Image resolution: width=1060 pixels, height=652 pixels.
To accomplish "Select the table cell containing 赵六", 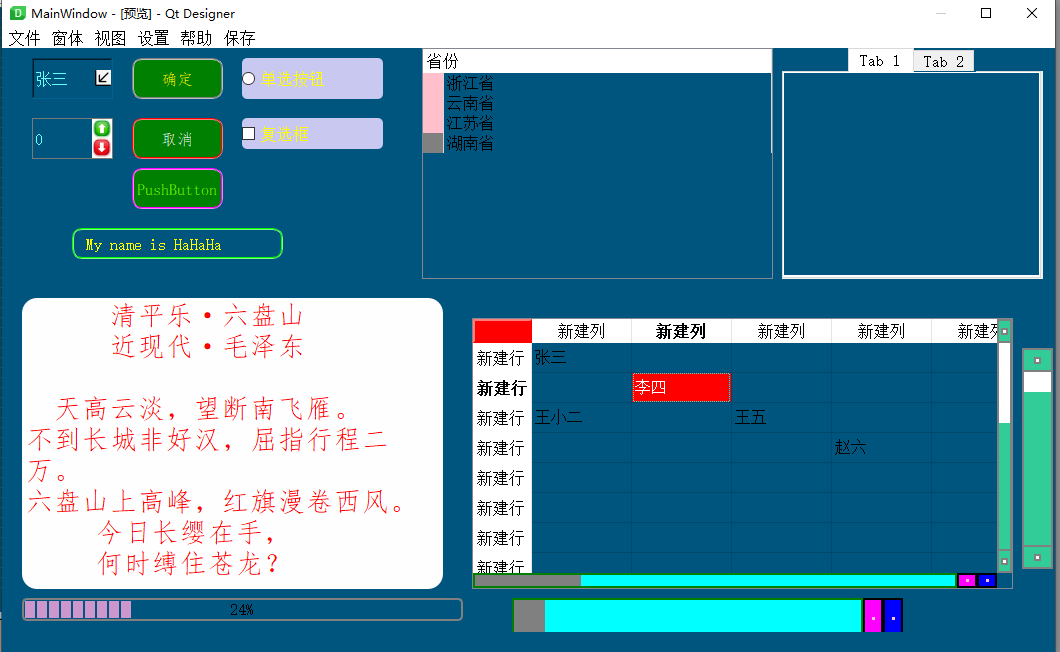I will (x=881, y=447).
